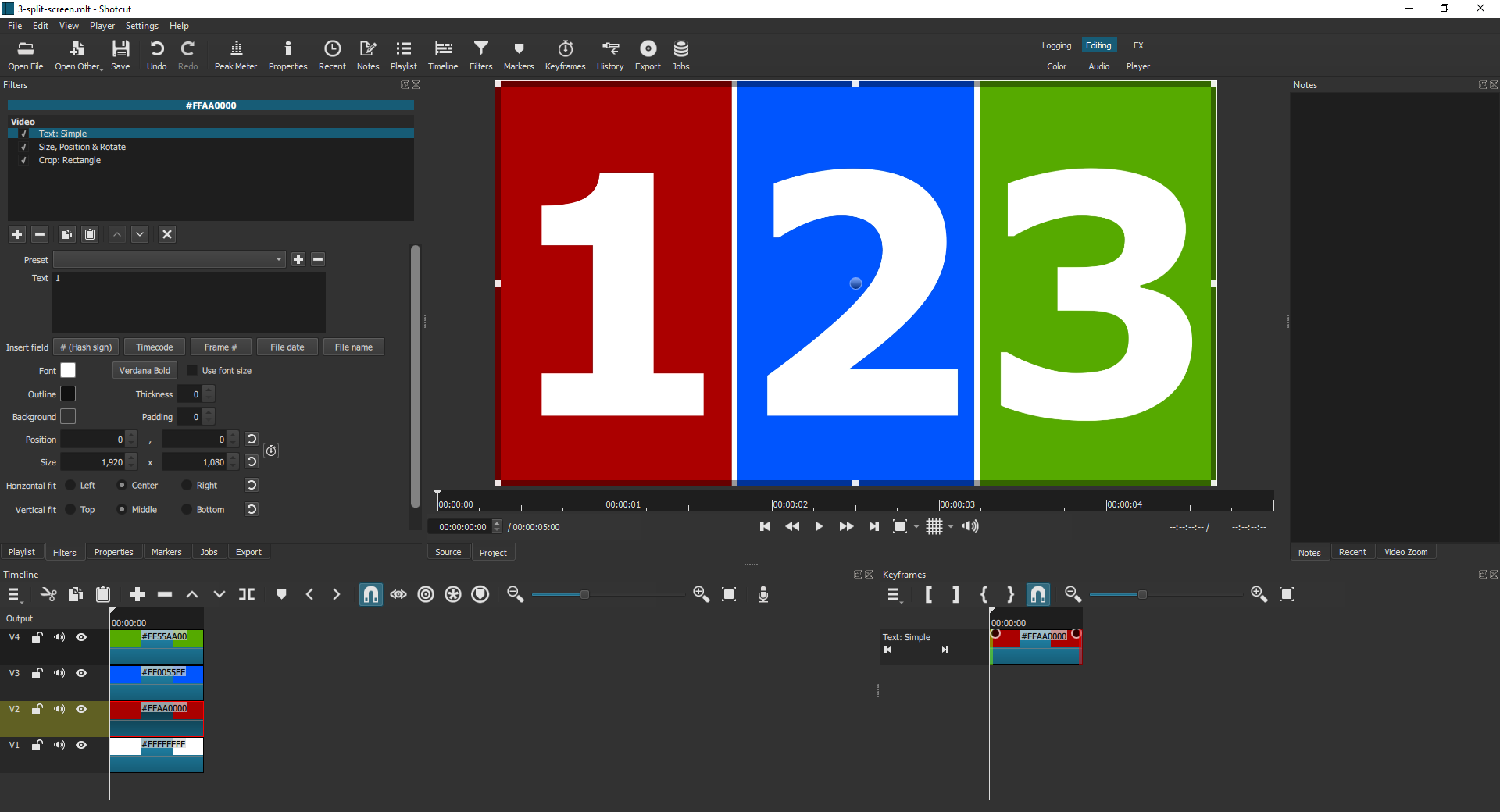
Task: Insert the Frame # field
Action: [x=221, y=347]
